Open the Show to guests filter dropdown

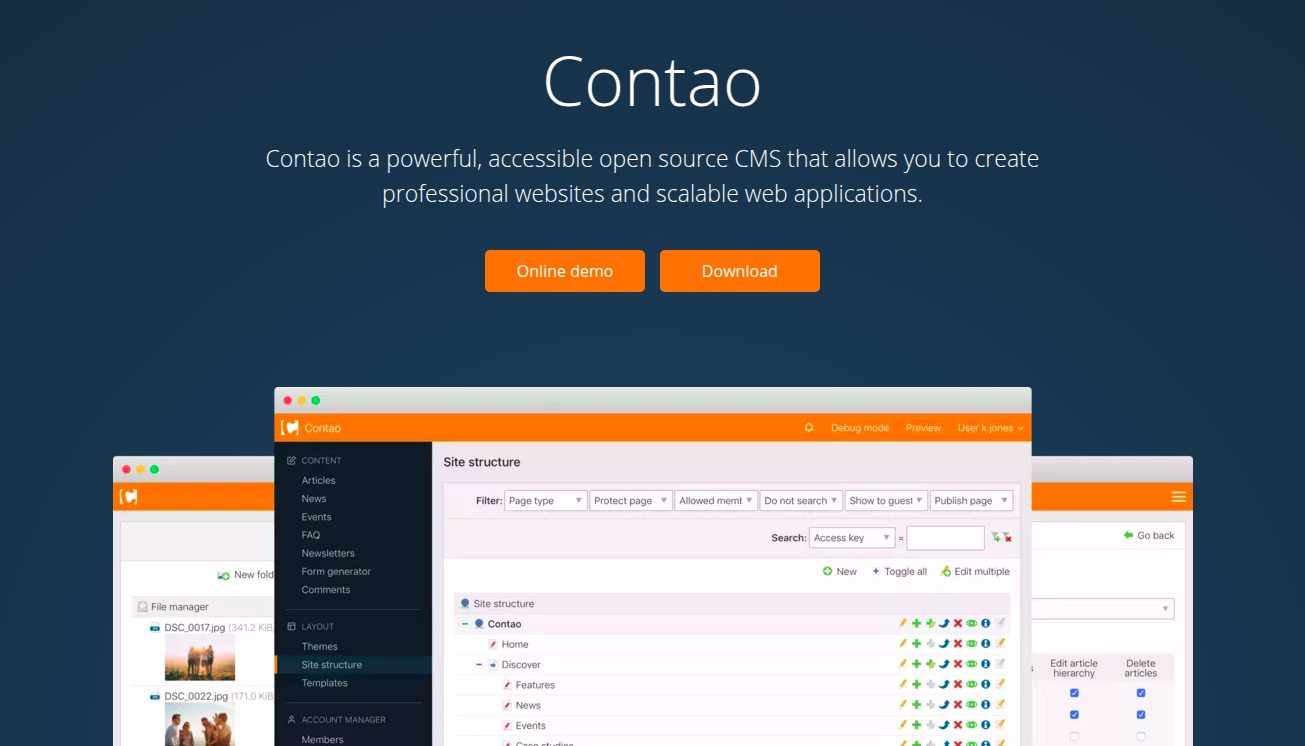pos(886,501)
